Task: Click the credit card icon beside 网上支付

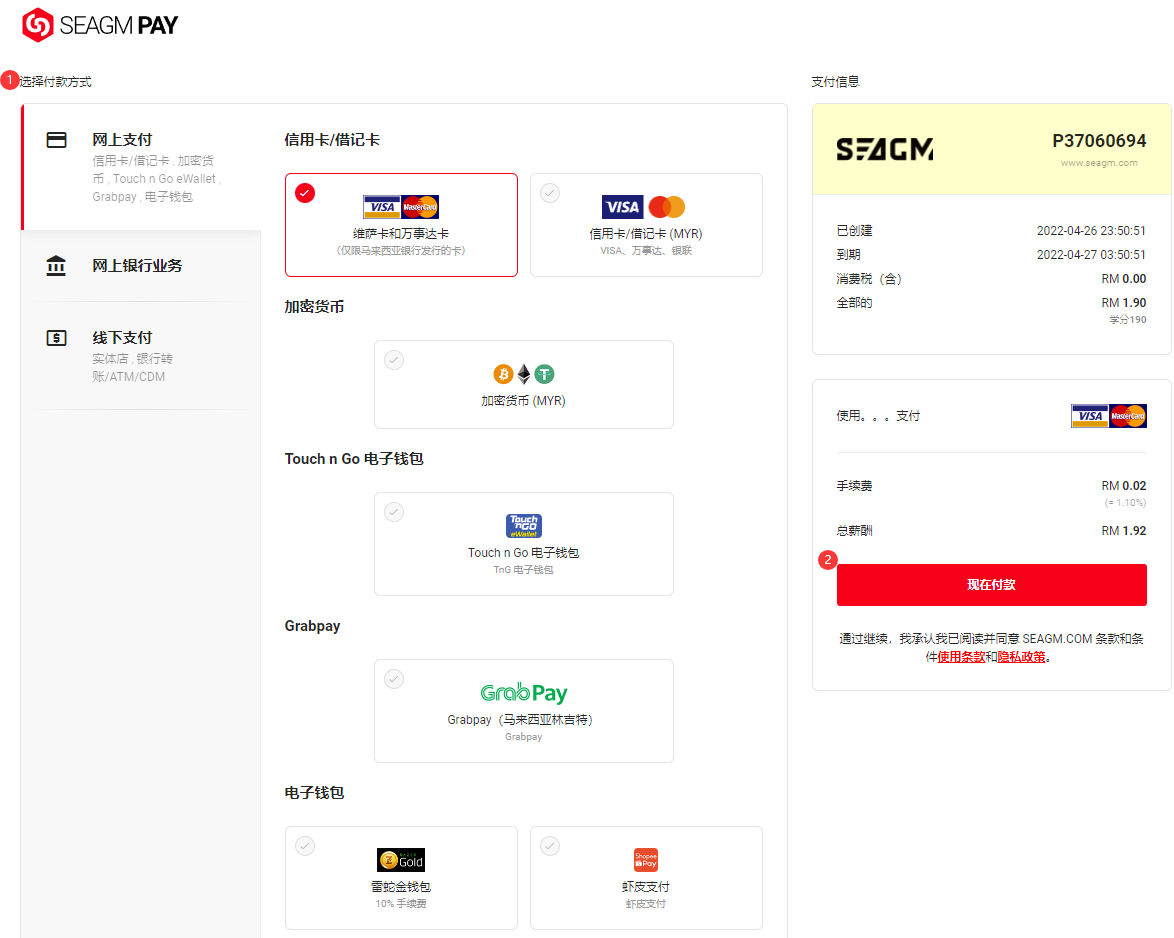Action: pyautogui.click(x=56, y=140)
